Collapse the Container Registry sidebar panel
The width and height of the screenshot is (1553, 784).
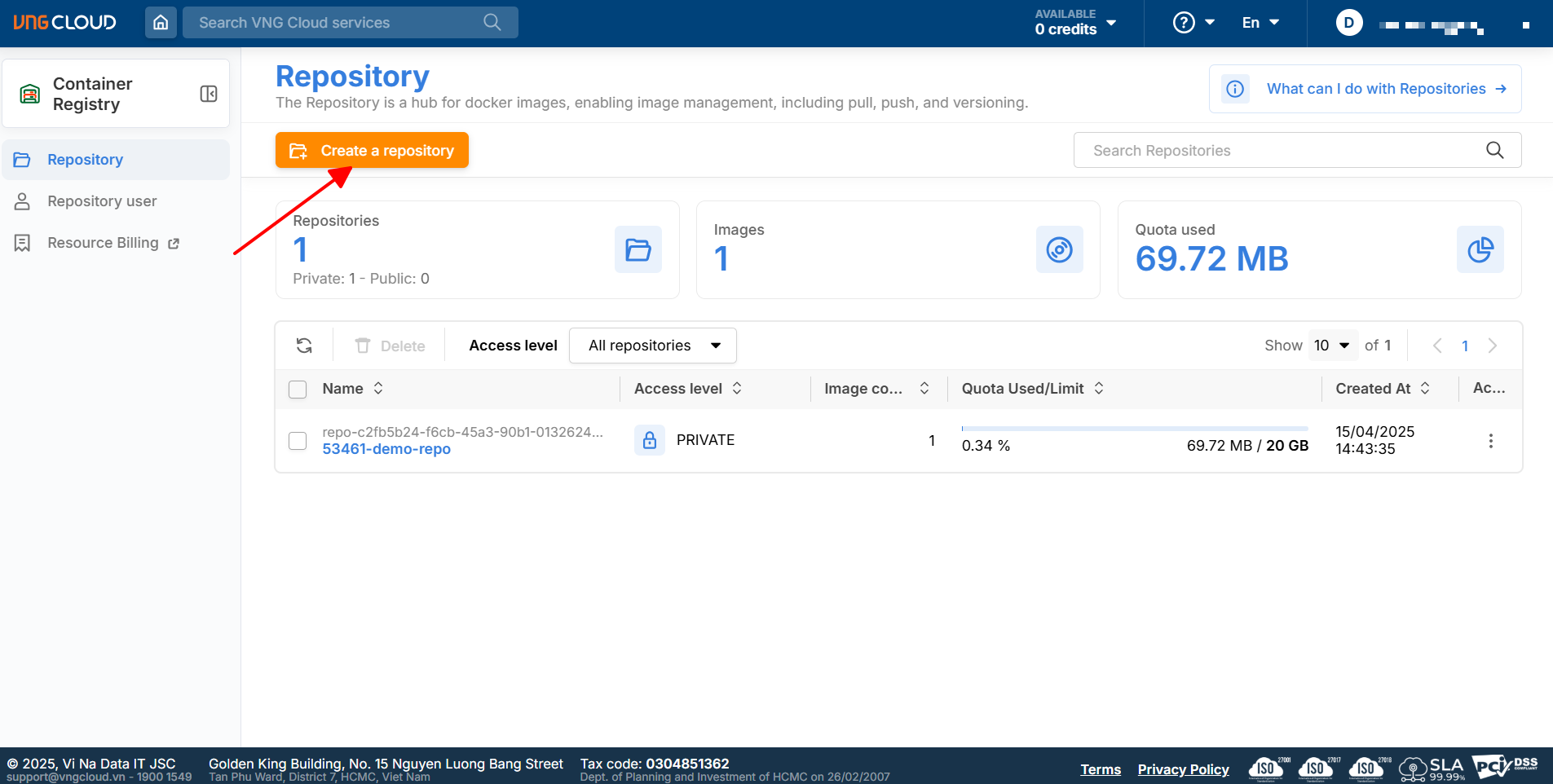(x=209, y=94)
